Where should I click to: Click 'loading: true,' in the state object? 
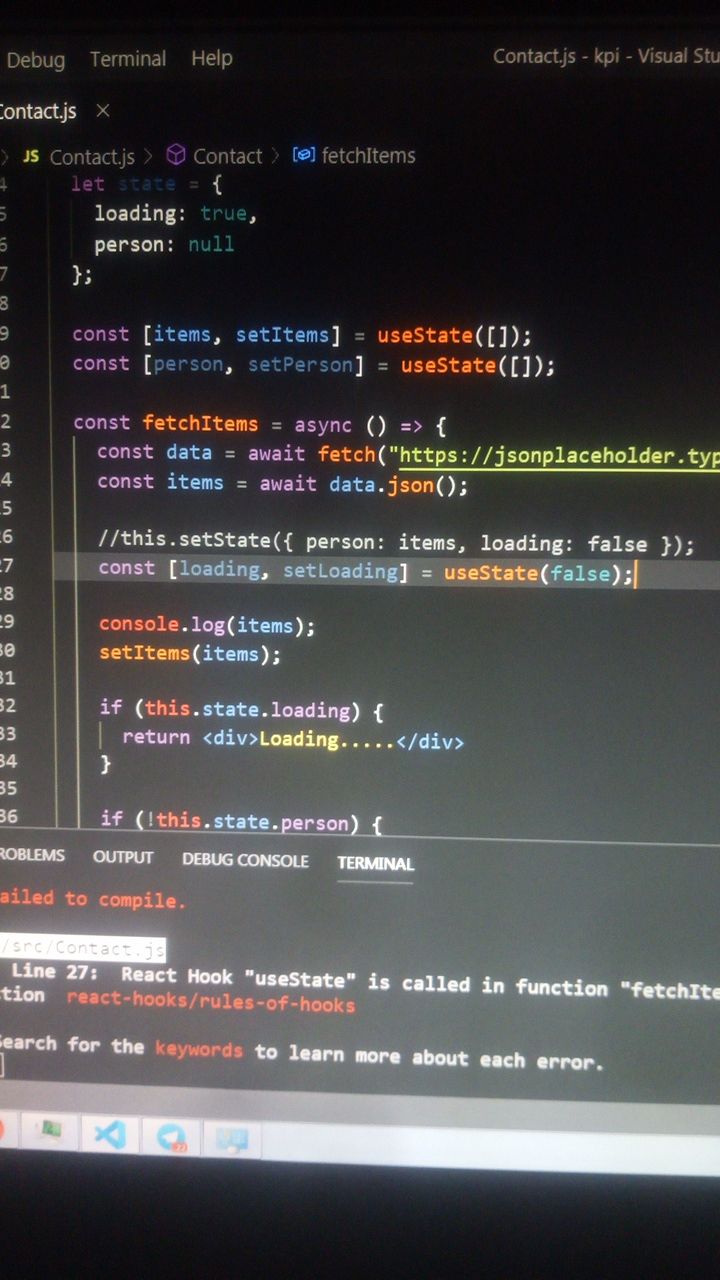click(176, 214)
